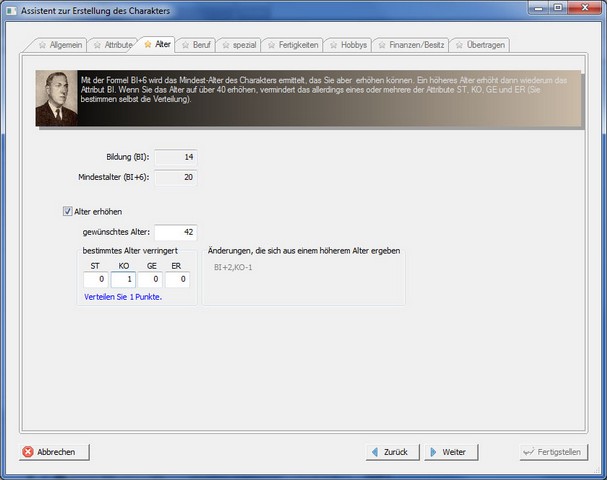Go to the Beruf tab

[196, 45]
